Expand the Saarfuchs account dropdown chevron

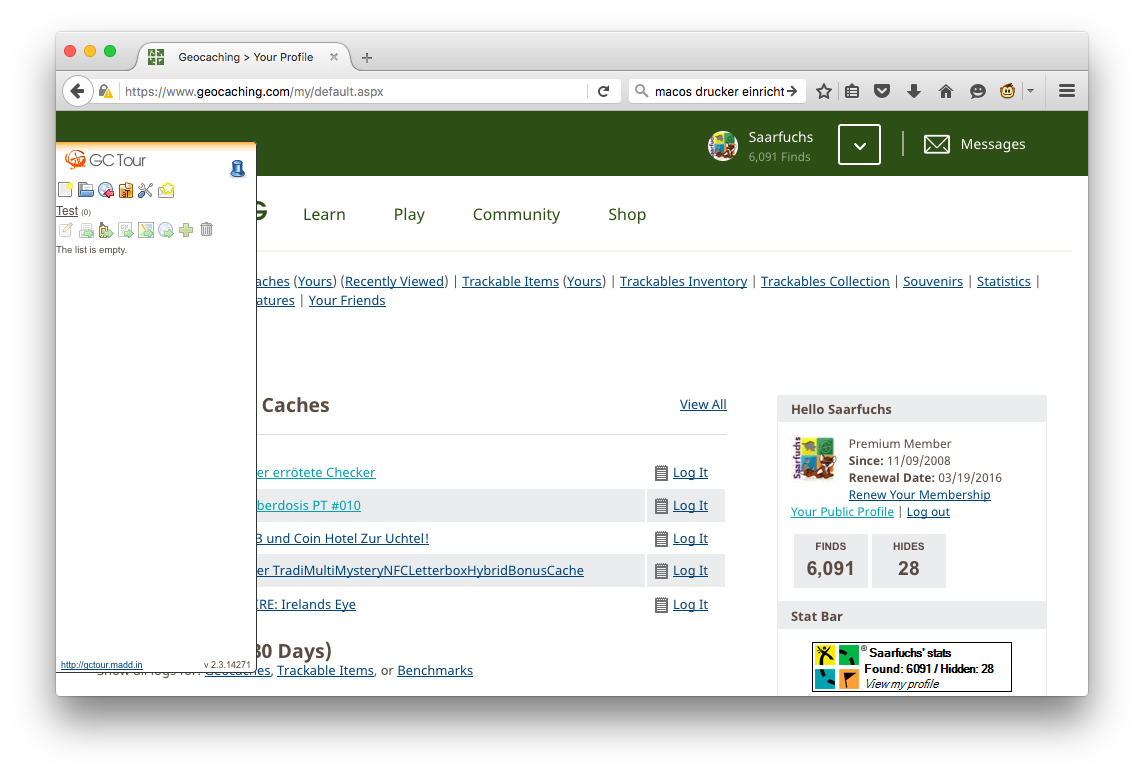point(859,144)
